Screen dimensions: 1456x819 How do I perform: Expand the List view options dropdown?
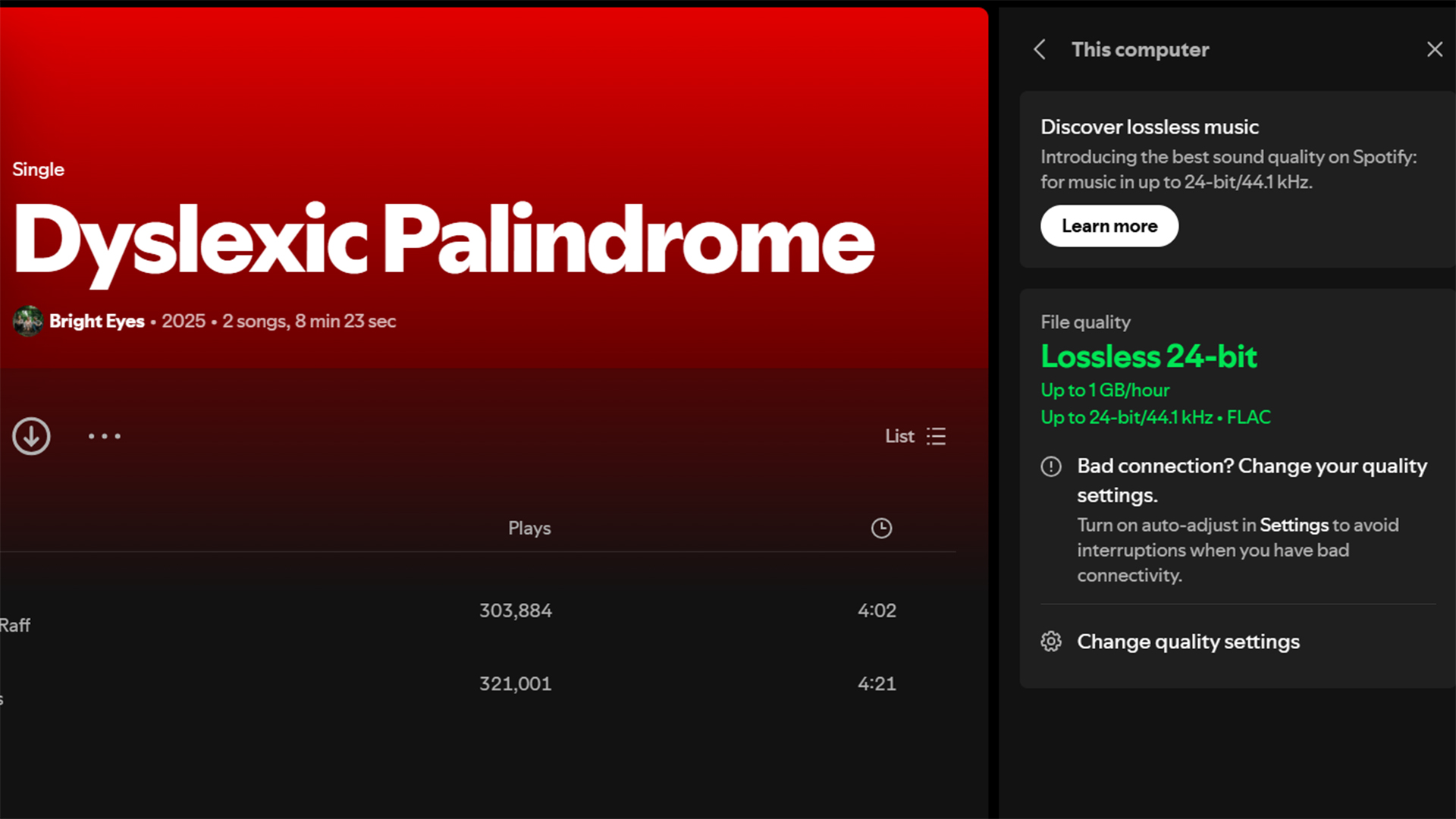click(899, 436)
